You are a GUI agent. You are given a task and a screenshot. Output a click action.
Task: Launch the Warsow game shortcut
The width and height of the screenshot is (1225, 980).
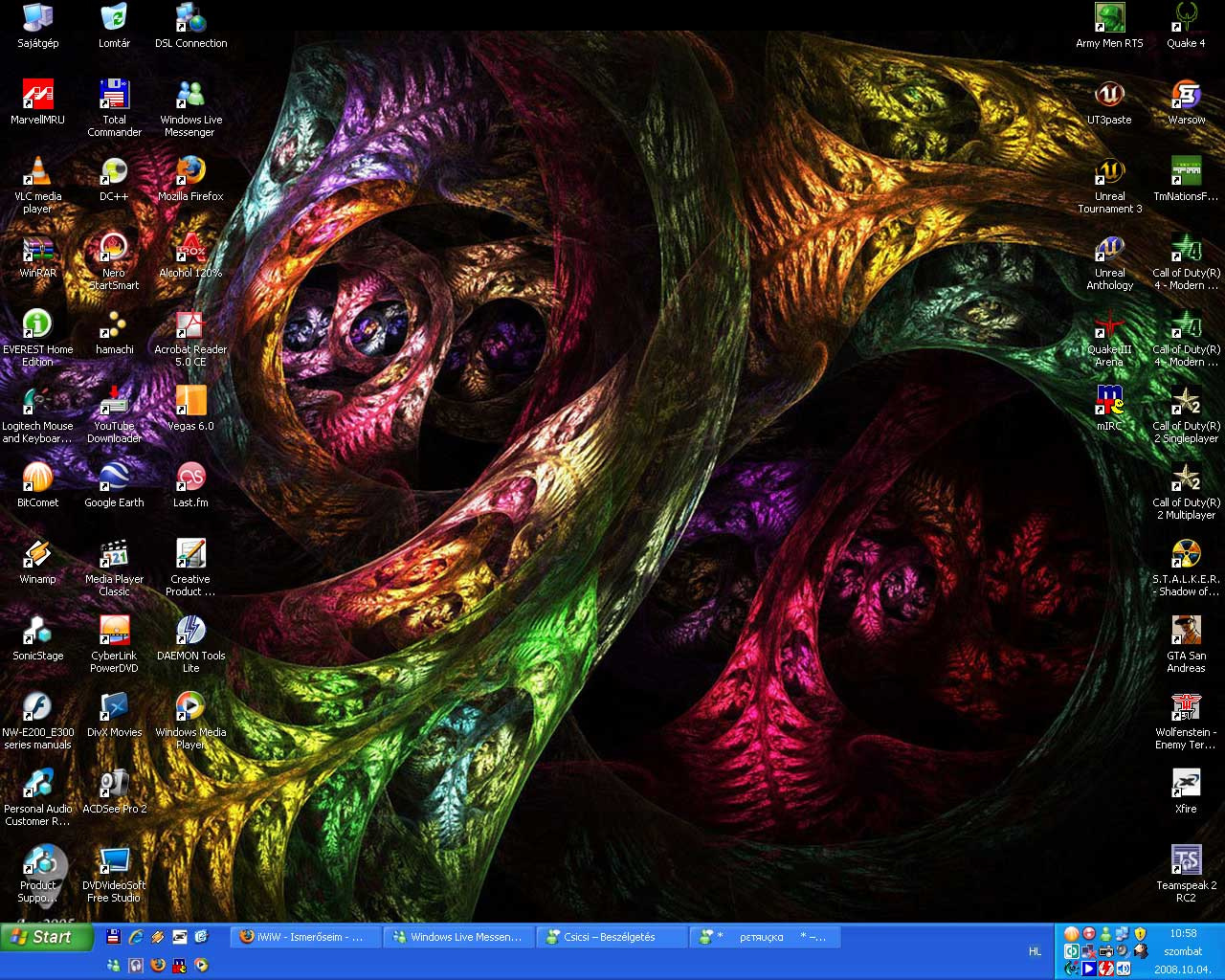(x=1187, y=102)
